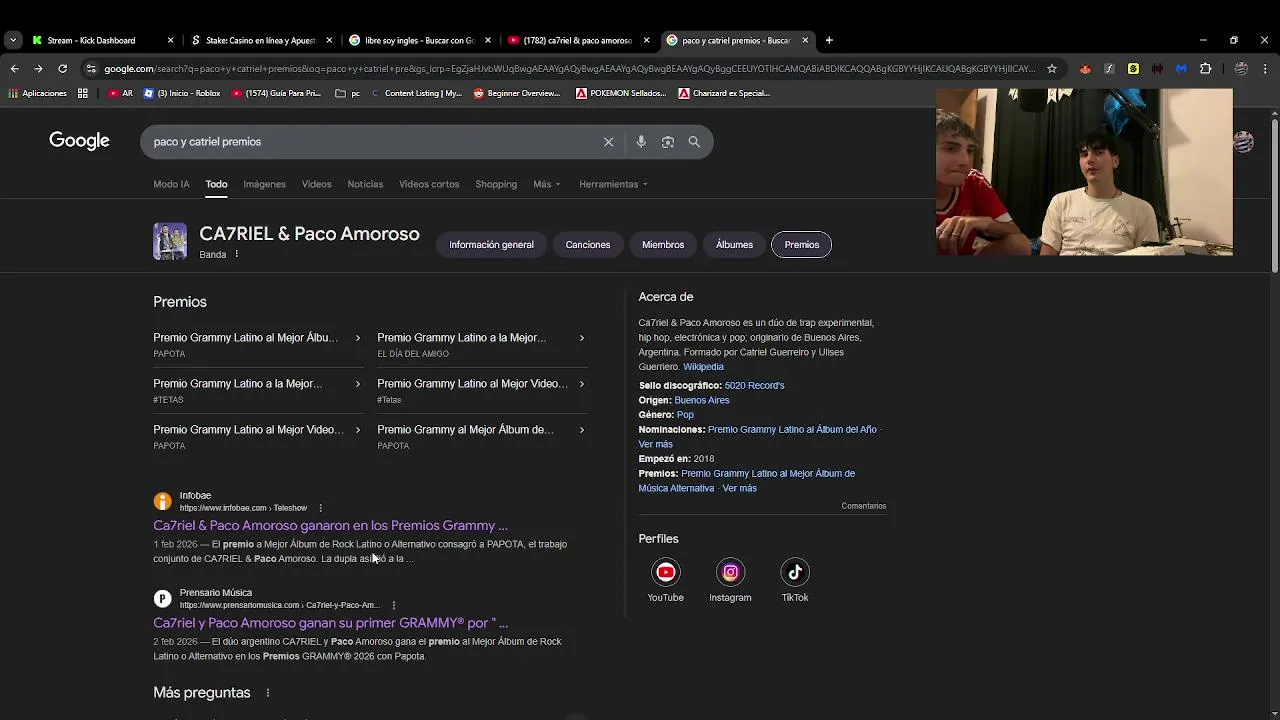
Task: Open three-dot menu beside Infobae result
Action: (320, 508)
